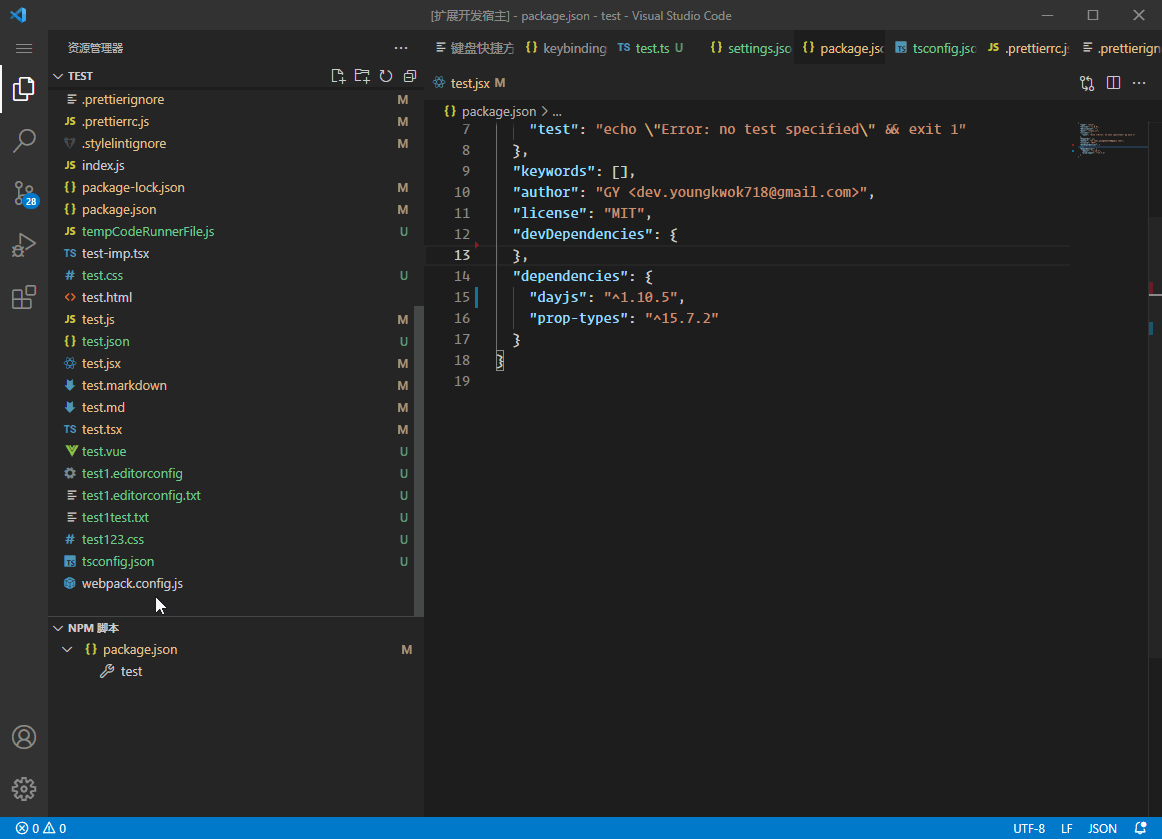Open editor more actions ellipsis

(x=1139, y=83)
